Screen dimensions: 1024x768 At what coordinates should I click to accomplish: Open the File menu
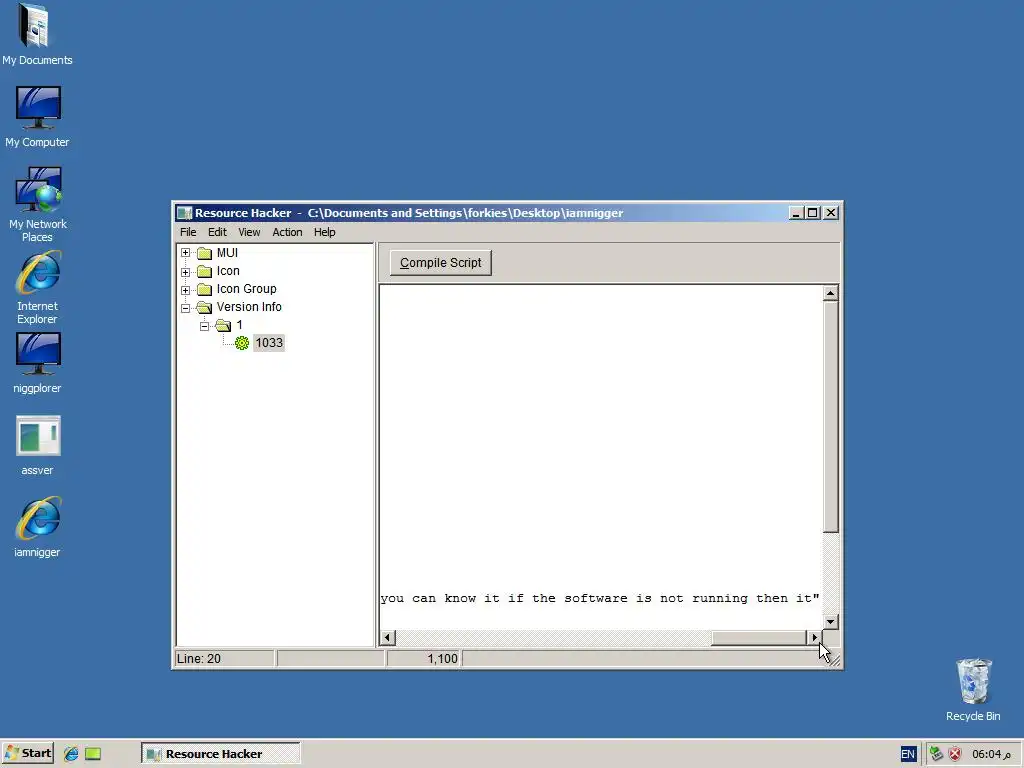tap(188, 232)
